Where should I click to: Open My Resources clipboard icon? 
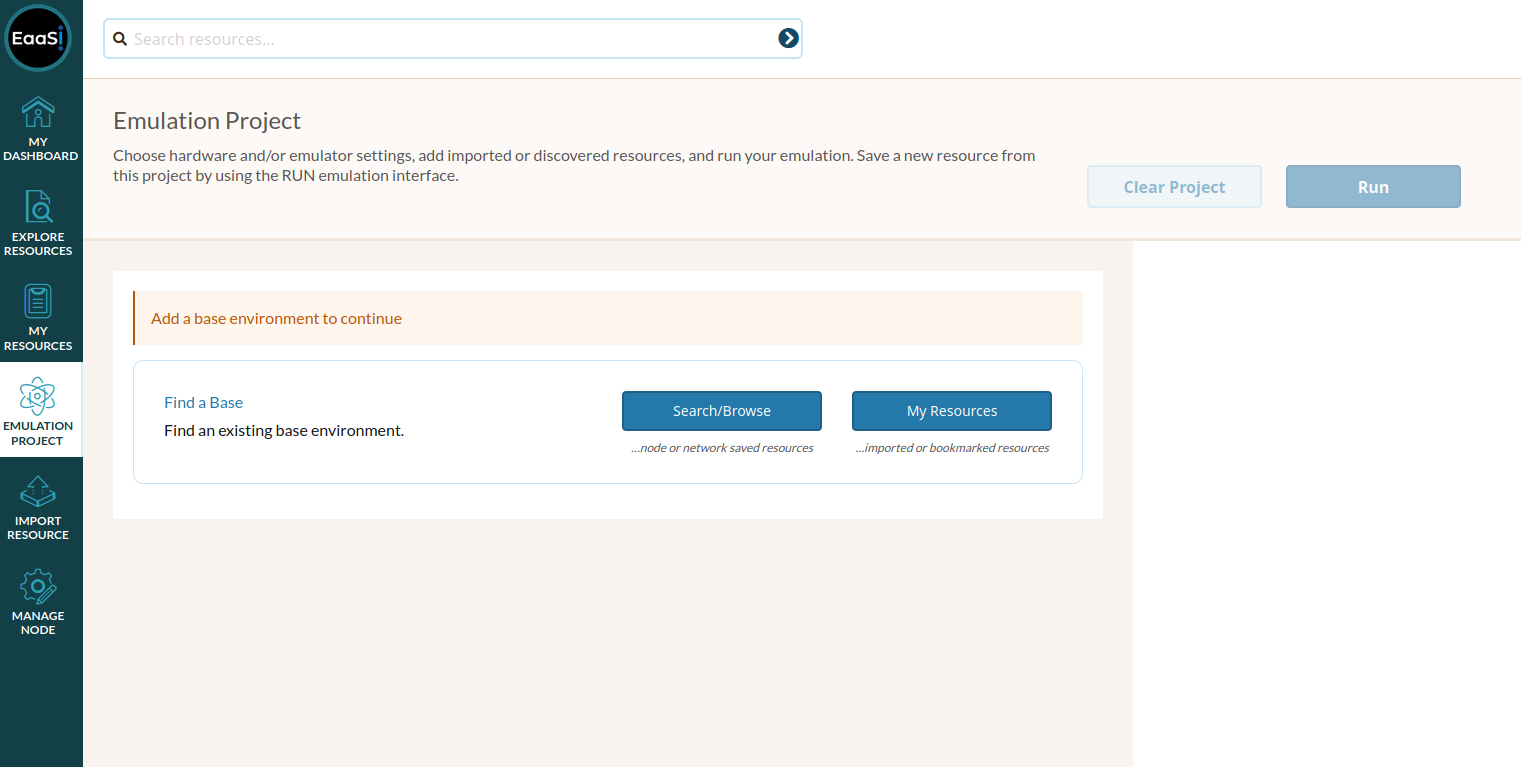[x=38, y=301]
